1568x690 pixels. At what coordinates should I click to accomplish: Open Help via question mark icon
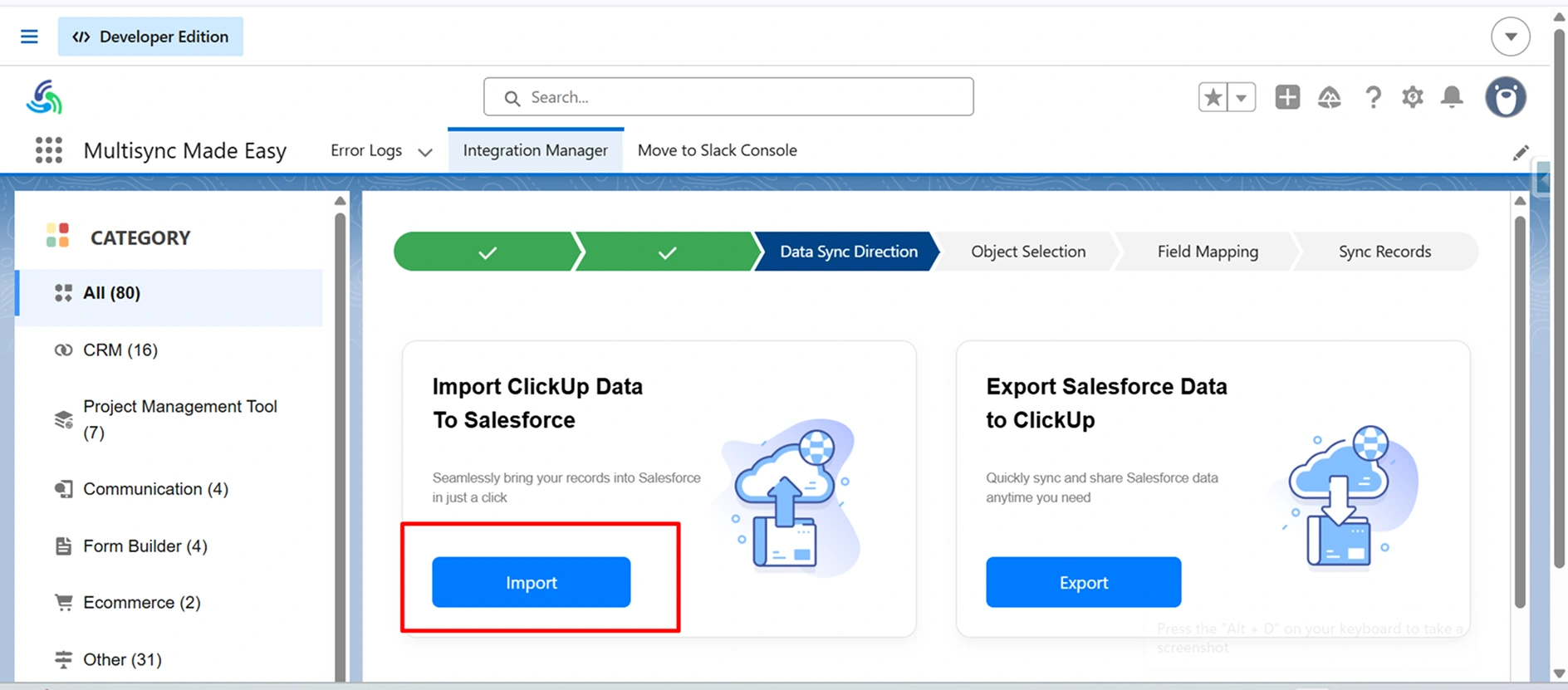point(1373,97)
